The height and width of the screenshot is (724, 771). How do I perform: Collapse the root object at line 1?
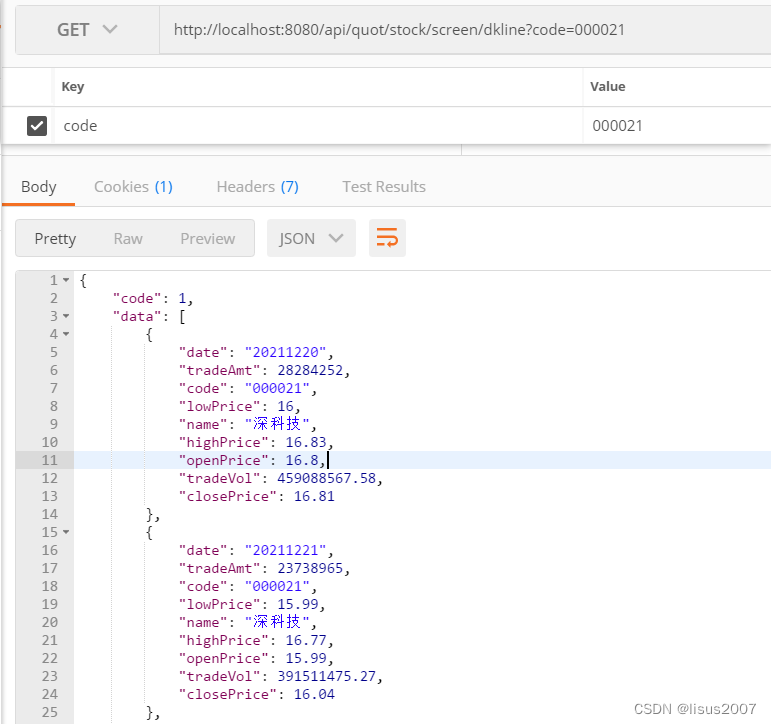click(66, 280)
